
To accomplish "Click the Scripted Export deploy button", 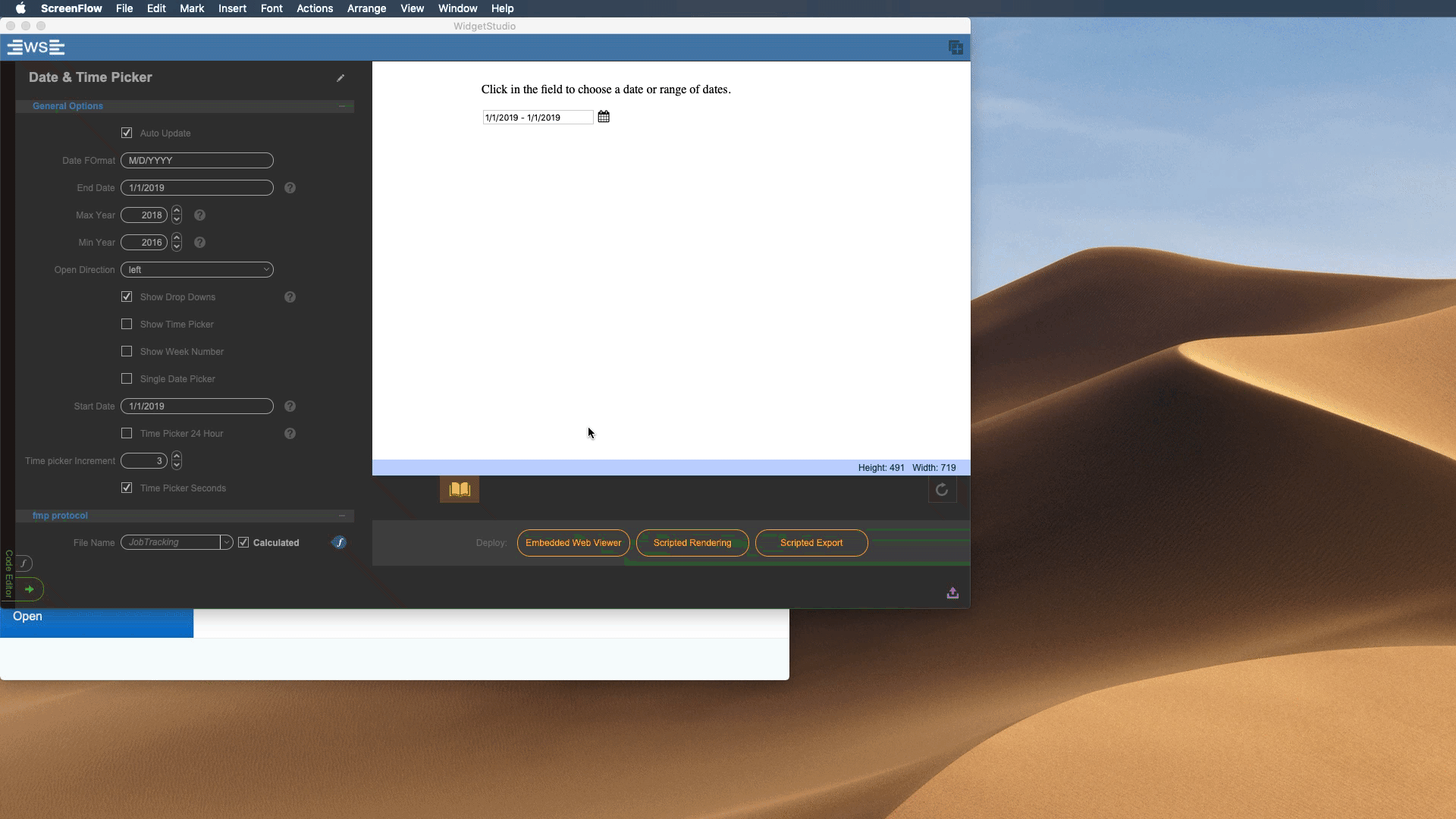I will pos(811,543).
